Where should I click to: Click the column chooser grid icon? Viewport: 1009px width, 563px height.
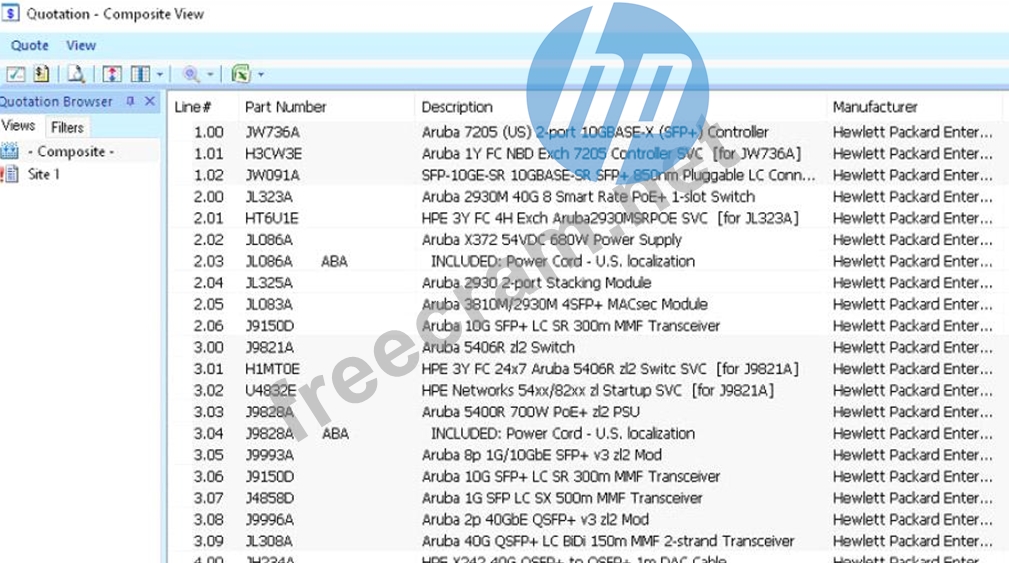point(140,74)
